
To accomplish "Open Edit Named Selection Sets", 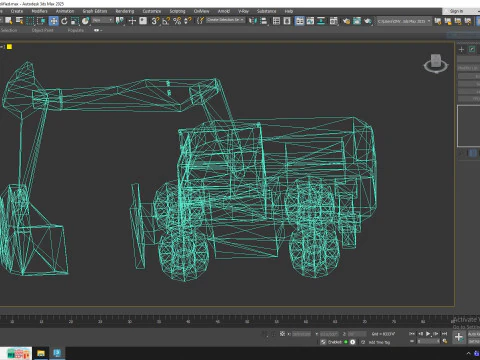I will click(x=200, y=21).
